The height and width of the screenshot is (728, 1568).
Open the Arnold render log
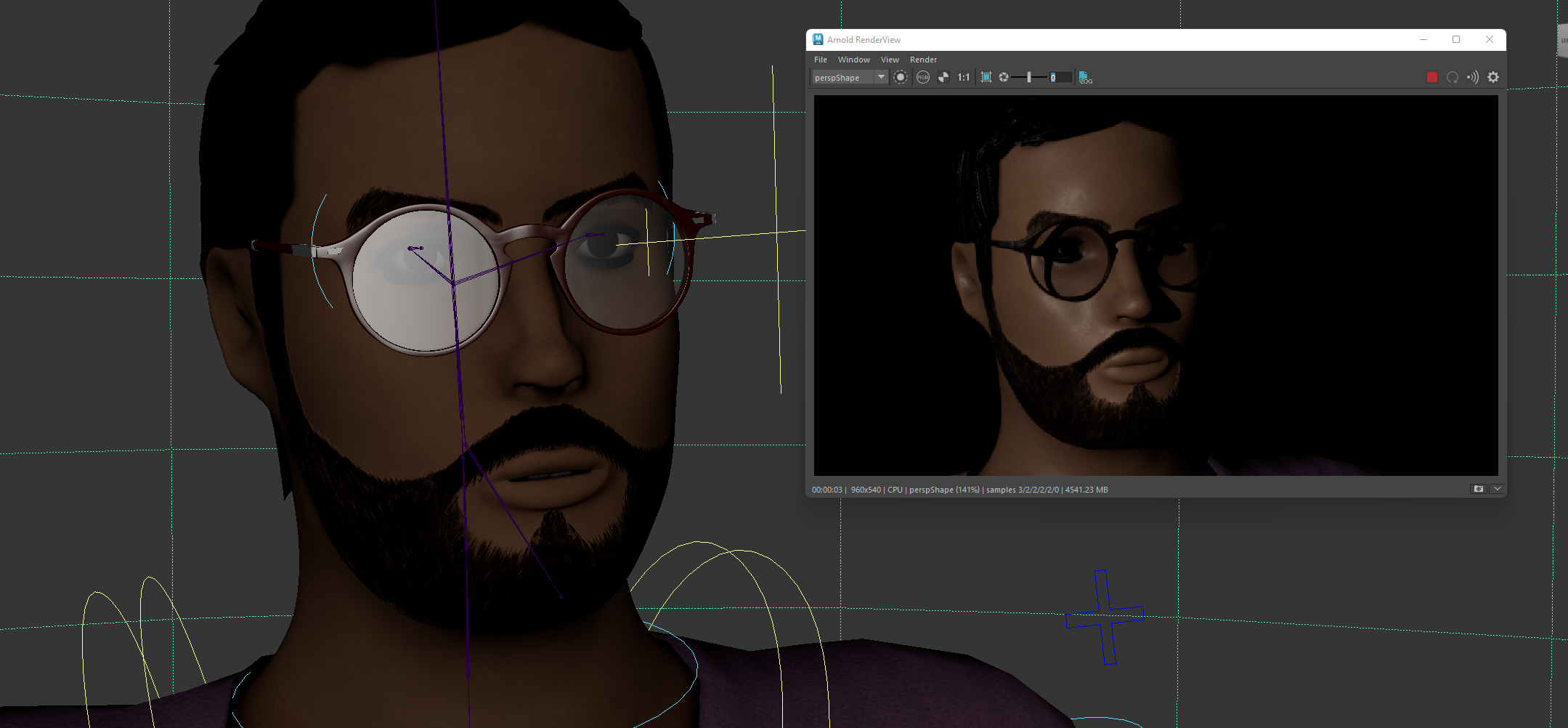[1085, 77]
